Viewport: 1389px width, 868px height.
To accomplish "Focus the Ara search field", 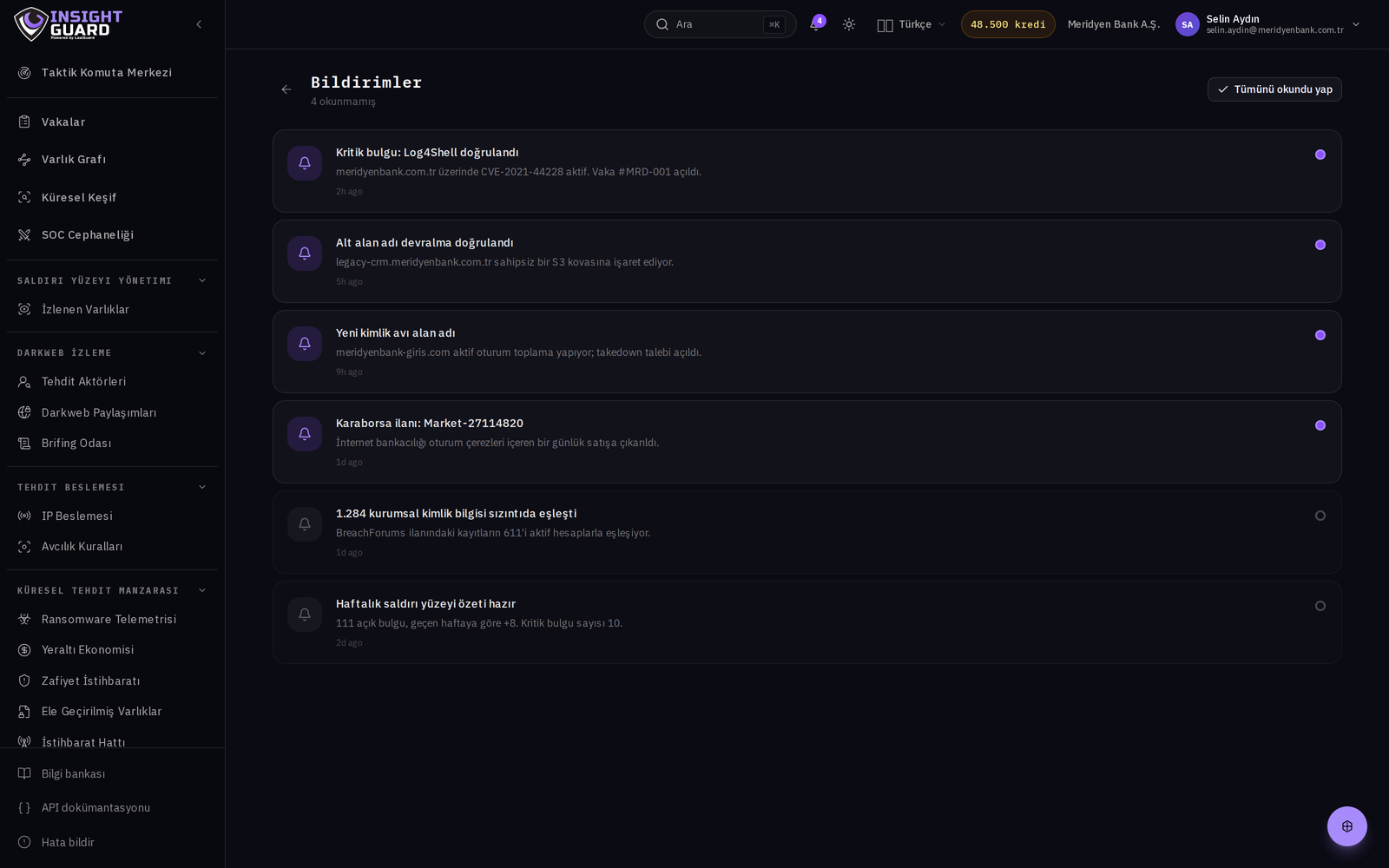I will point(720,24).
